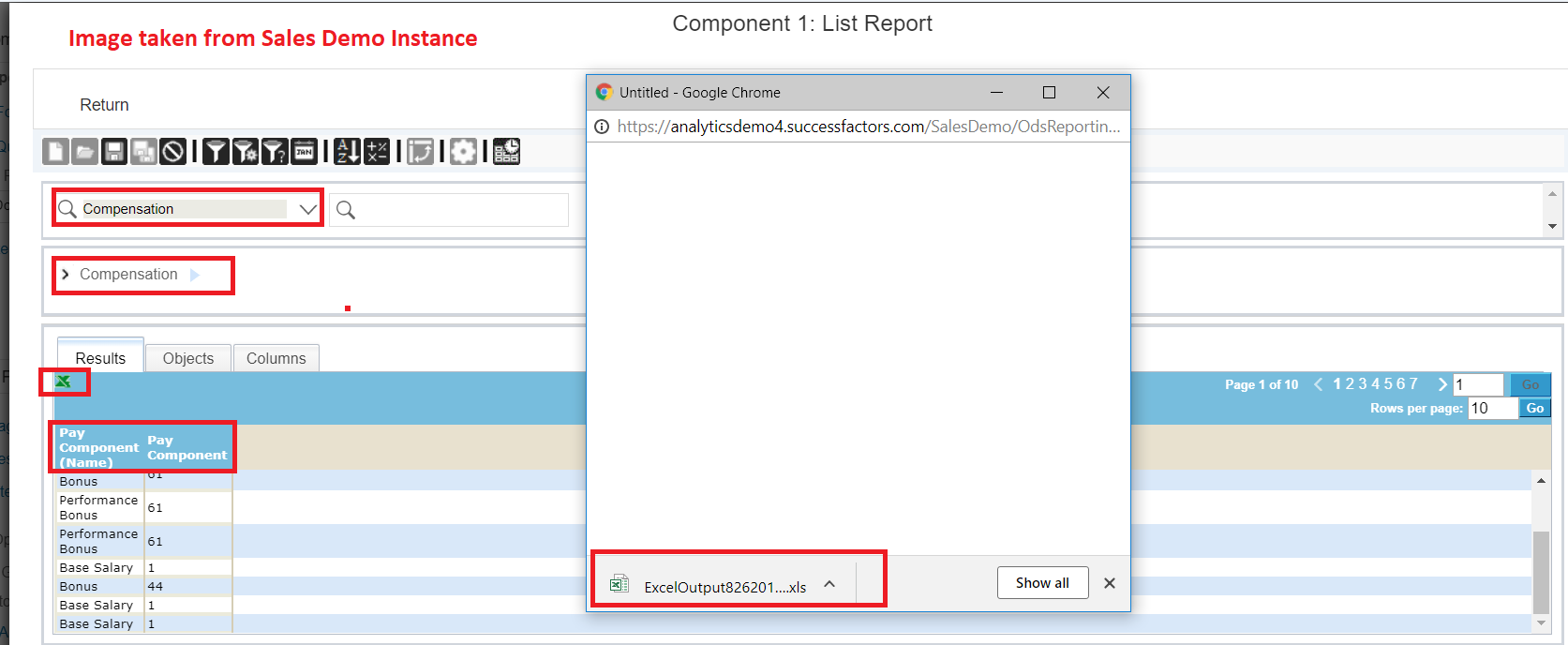Click the magnifier icon in Compensation search box
Image resolution: width=1568 pixels, height=645 pixels.
pyautogui.click(x=67, y=208)
